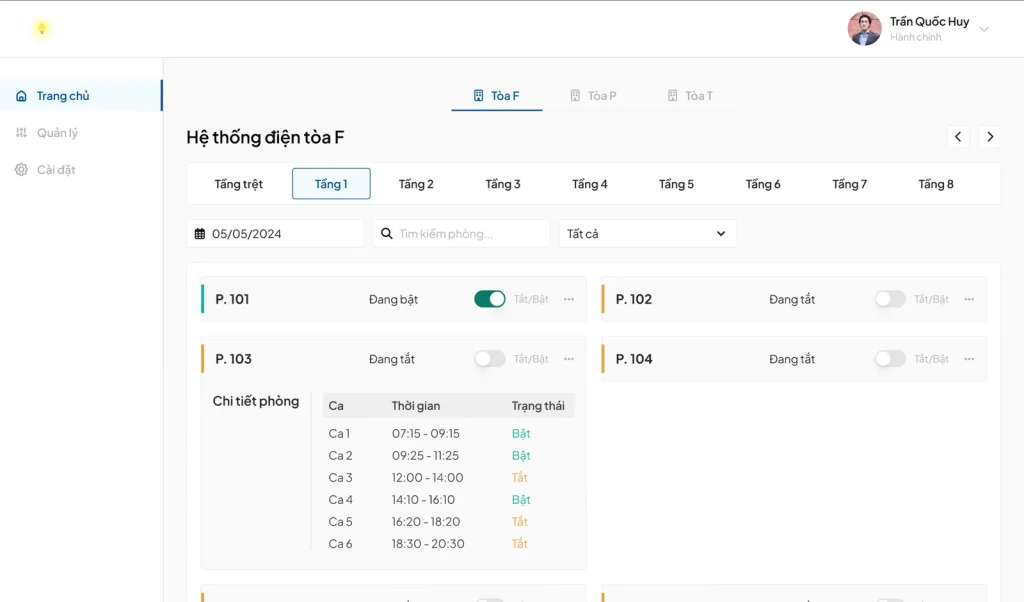Viewport: 1024px width, 602px height.
Task: Open the 'Tất cả' filter dropdown
Action: tap(647, 234)
